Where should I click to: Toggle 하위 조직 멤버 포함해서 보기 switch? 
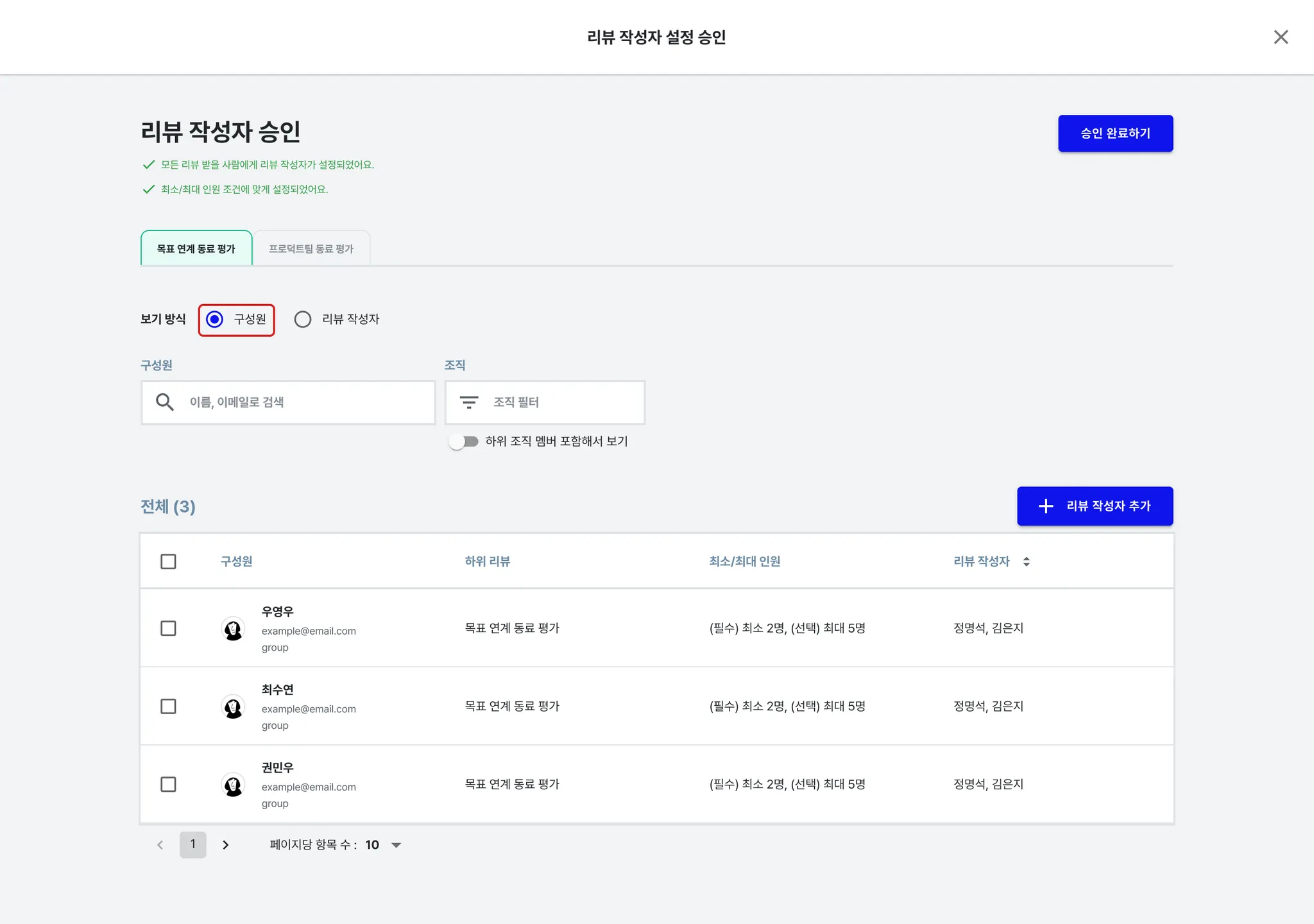point(464,441)
